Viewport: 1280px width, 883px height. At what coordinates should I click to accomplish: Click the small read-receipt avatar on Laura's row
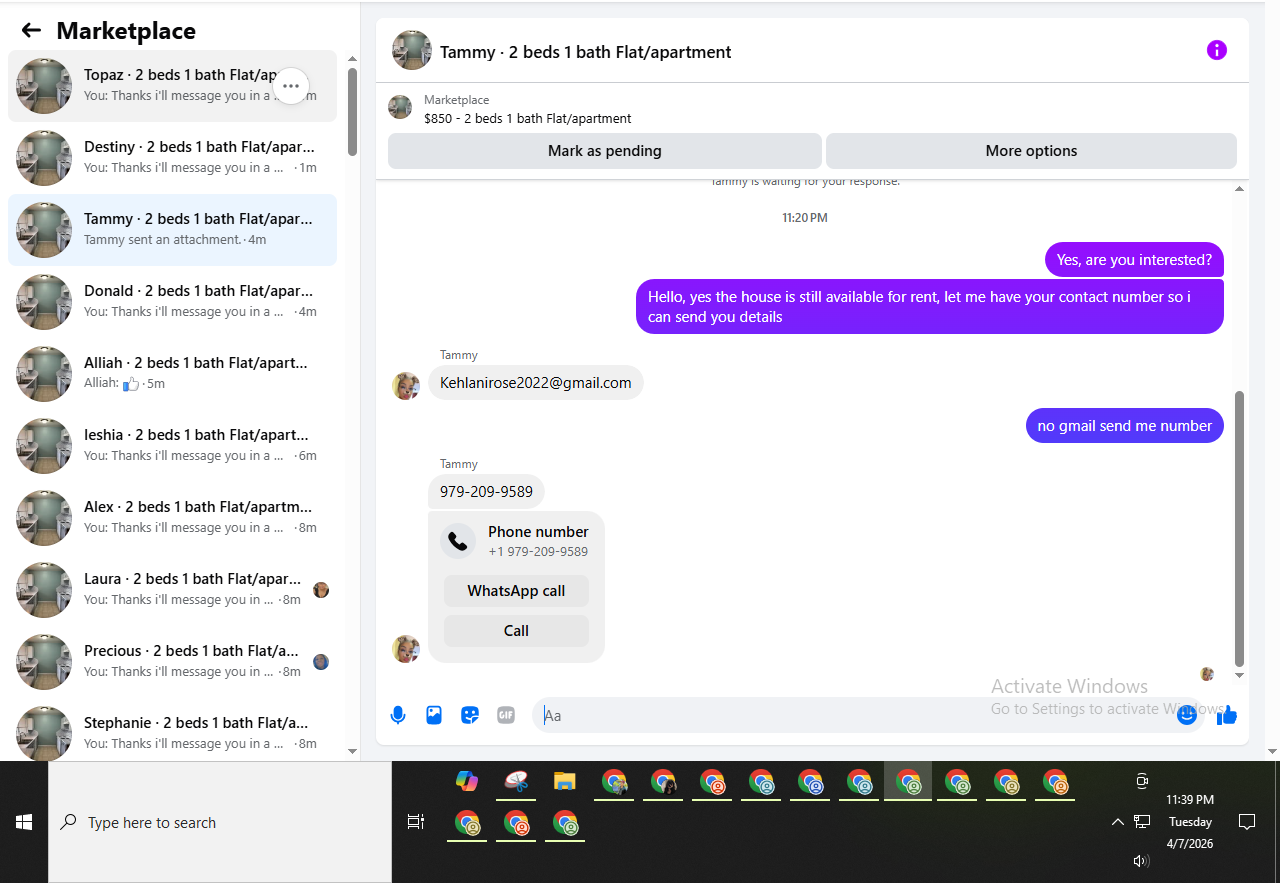click(x=321, y=590)
